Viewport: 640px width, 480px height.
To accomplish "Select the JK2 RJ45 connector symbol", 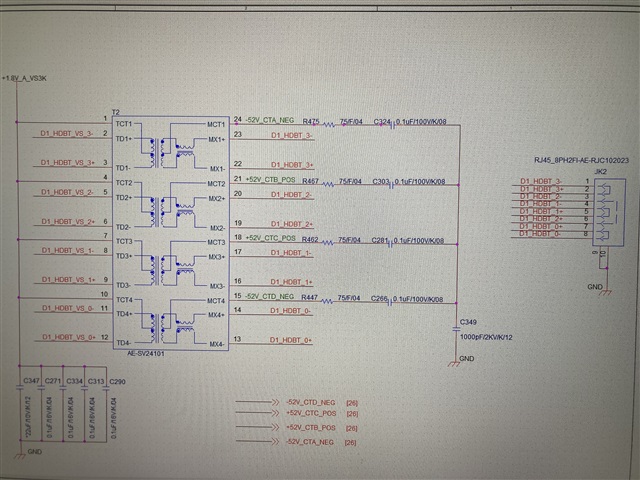I will click(609, 212).
